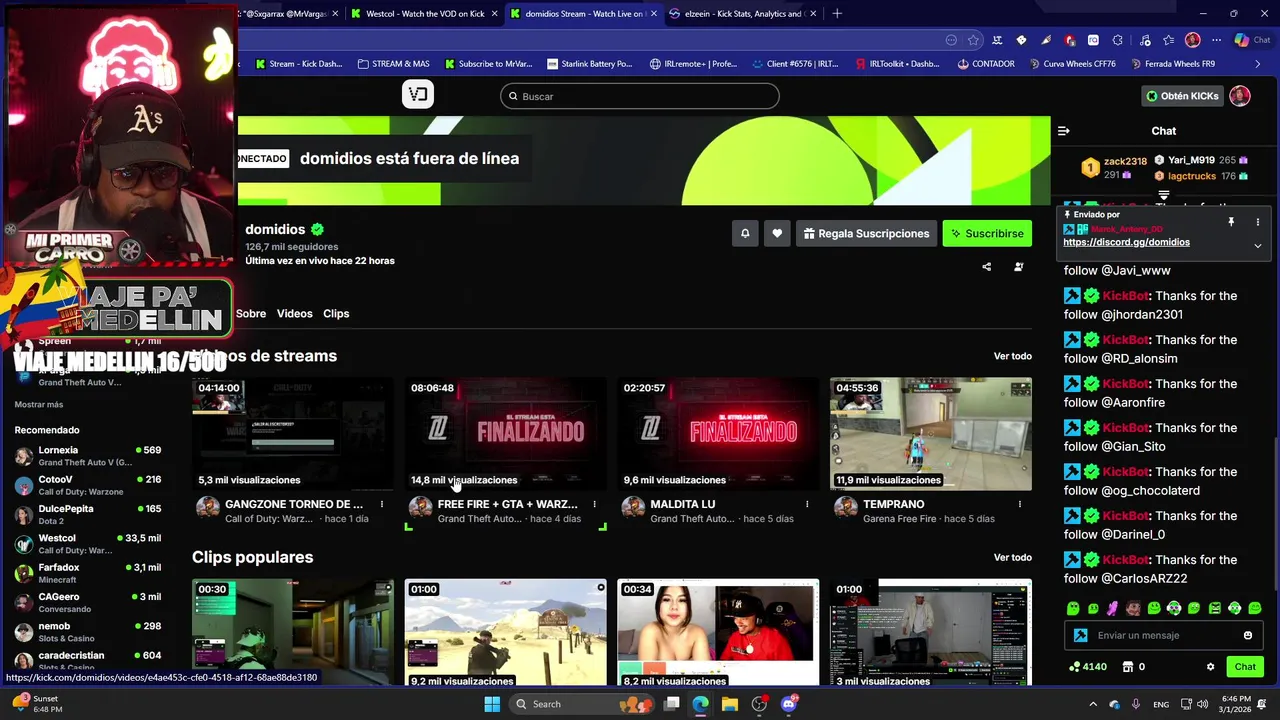
Task: Open the pinned message three-dot options
Action: pos(1257,221)
